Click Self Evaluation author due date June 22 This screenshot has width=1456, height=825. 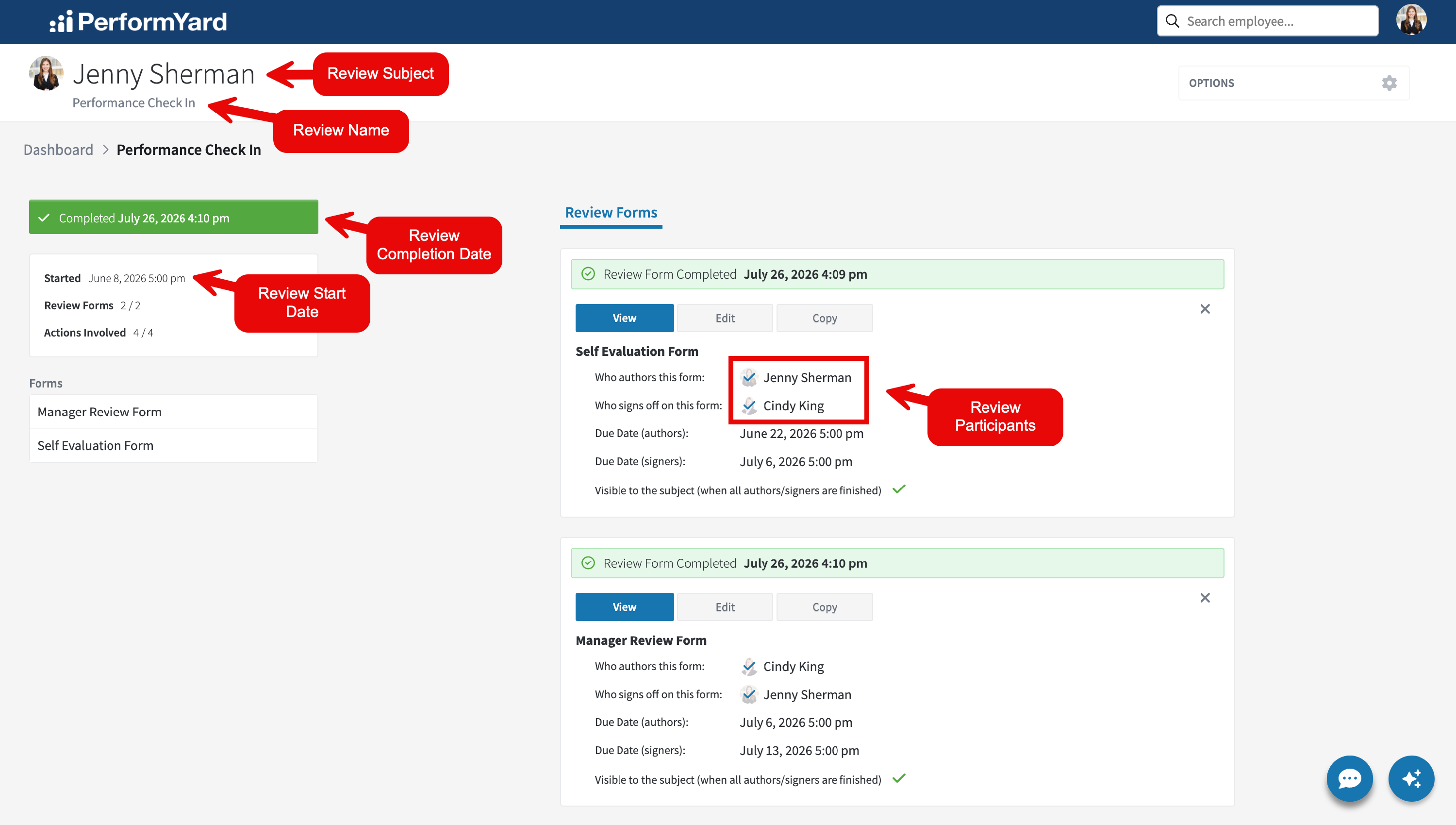click(x=801, y=434)
